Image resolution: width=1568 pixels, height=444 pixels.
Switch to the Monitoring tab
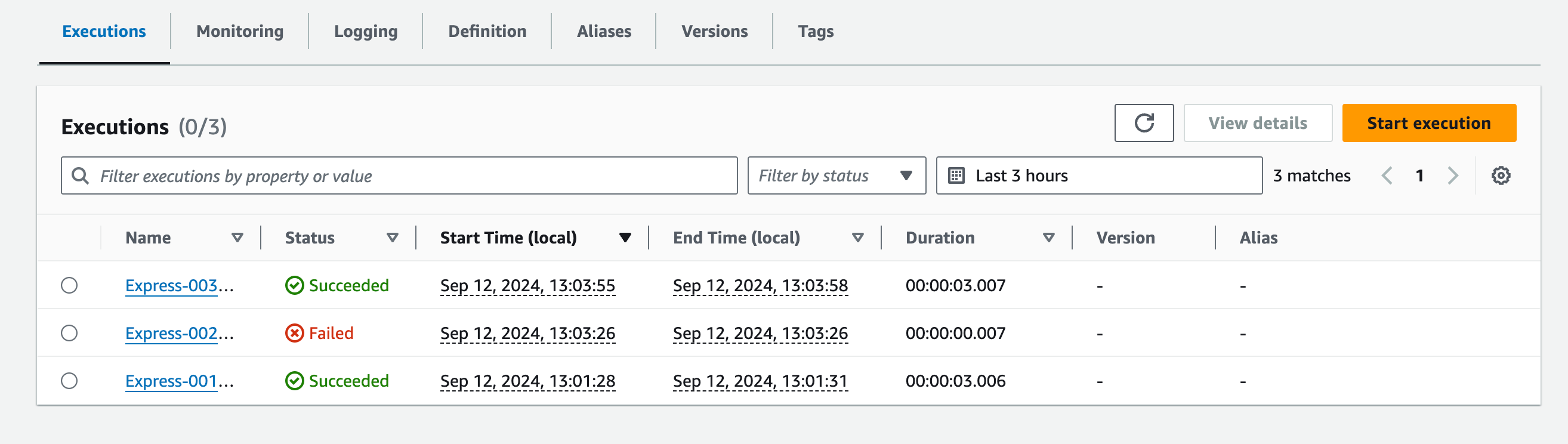coord(240,32)
